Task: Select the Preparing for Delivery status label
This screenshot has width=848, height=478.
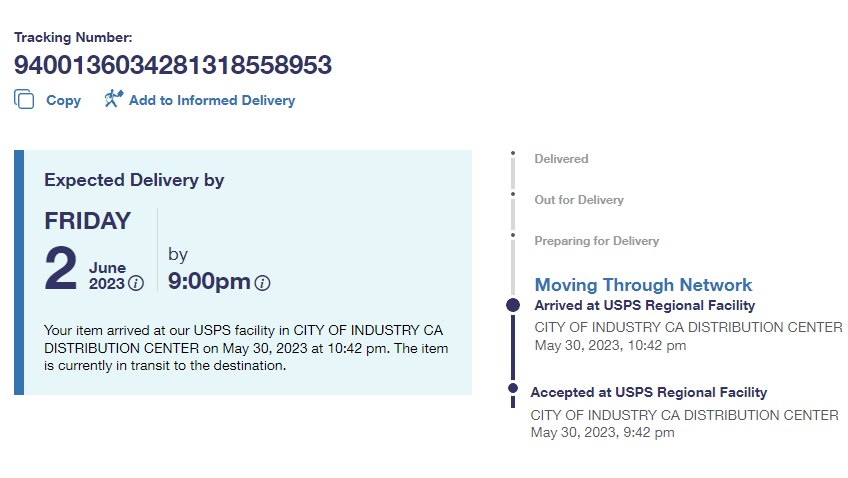Action: (x=596, y=241)
